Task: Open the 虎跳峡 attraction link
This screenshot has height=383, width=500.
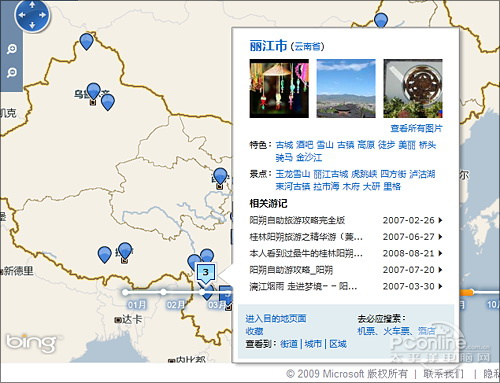Action: 364,174
